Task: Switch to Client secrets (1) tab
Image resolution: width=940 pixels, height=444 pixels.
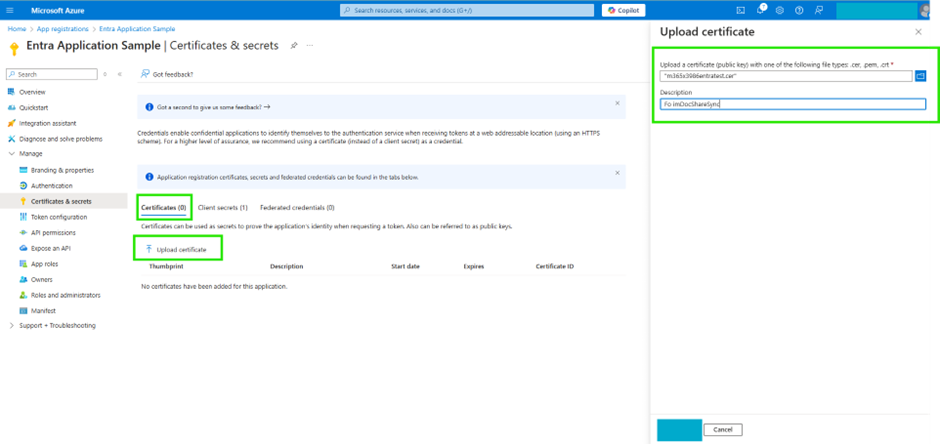Action: point(222,207)
